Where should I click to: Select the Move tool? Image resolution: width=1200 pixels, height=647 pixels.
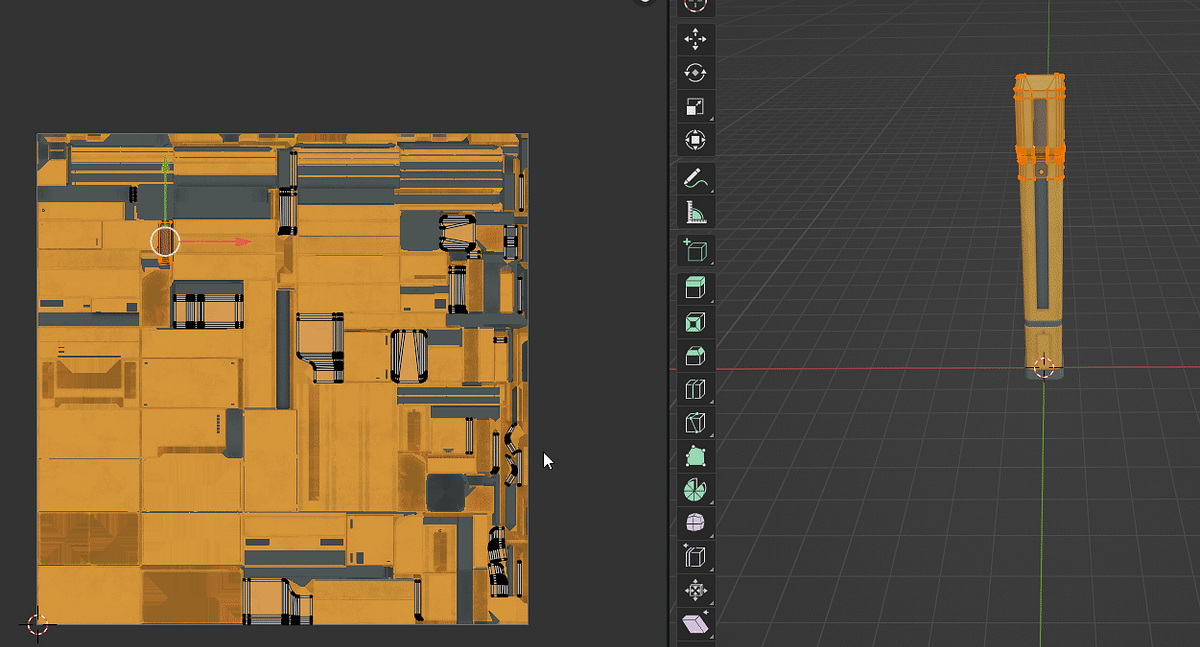[693, 38]
